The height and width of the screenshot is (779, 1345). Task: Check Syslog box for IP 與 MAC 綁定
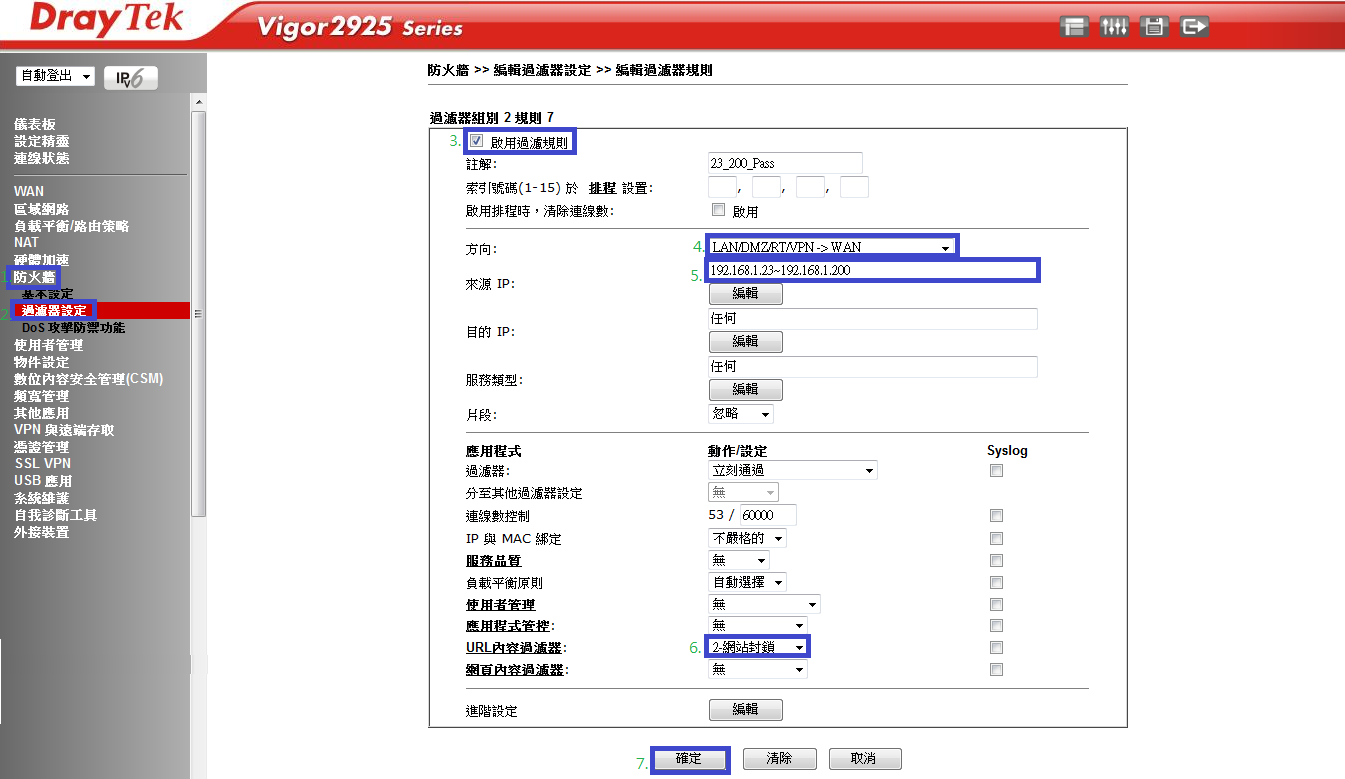point(996,538)
